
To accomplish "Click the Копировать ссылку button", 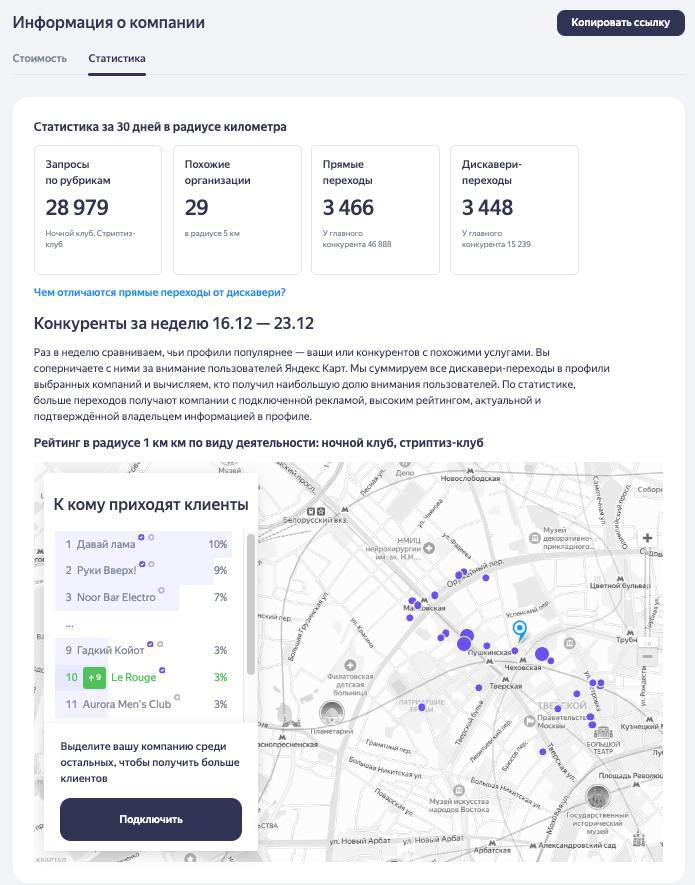I will click(620, 23).
